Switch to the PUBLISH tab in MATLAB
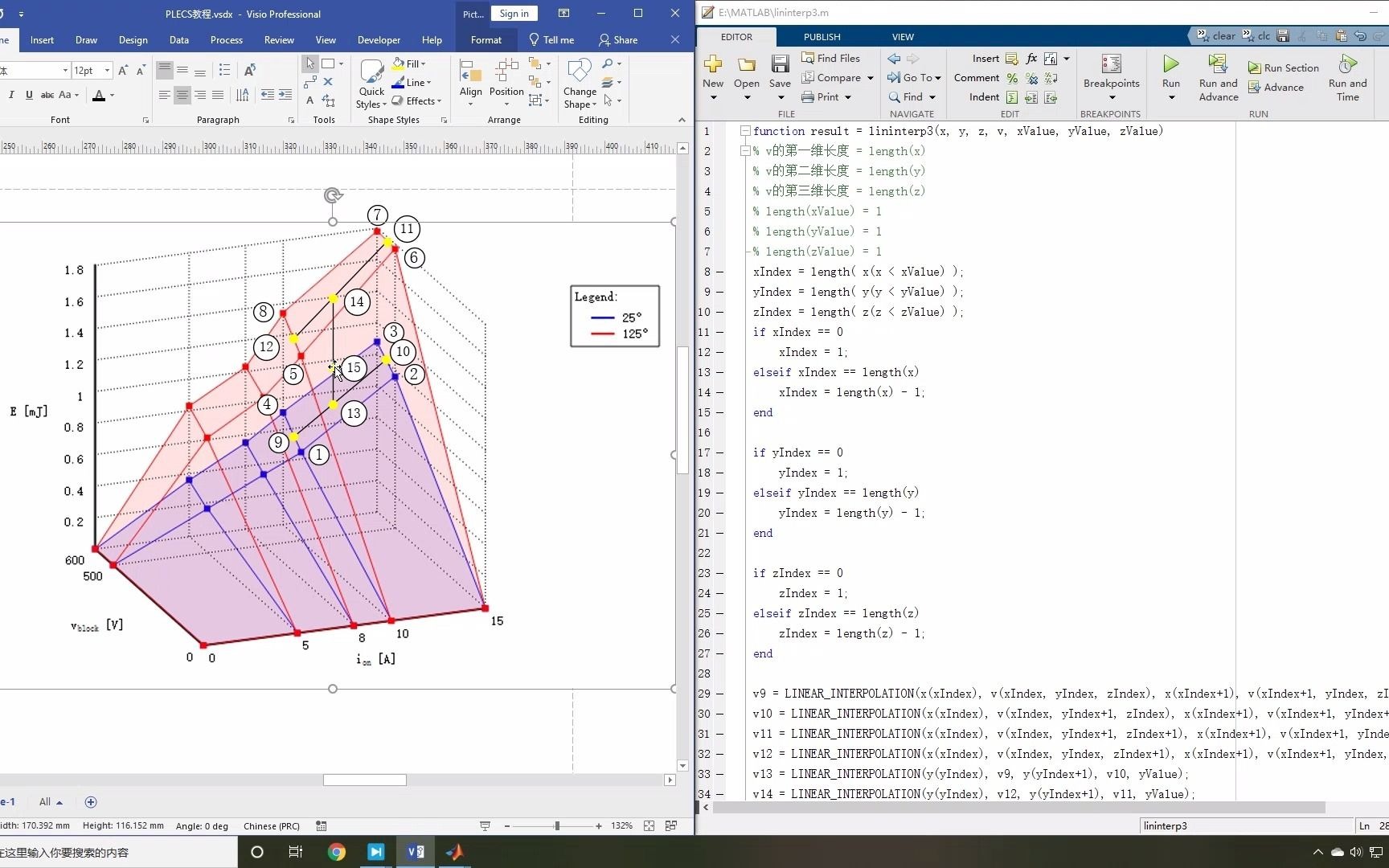Screen dimensions: 1389x868 tap(822, 37)
